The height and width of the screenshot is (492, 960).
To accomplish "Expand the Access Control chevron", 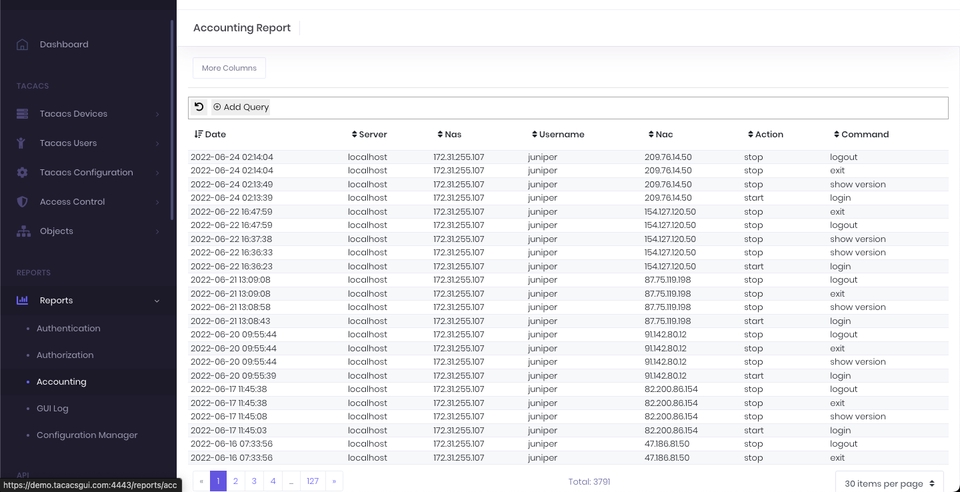I will click(157, 202).
